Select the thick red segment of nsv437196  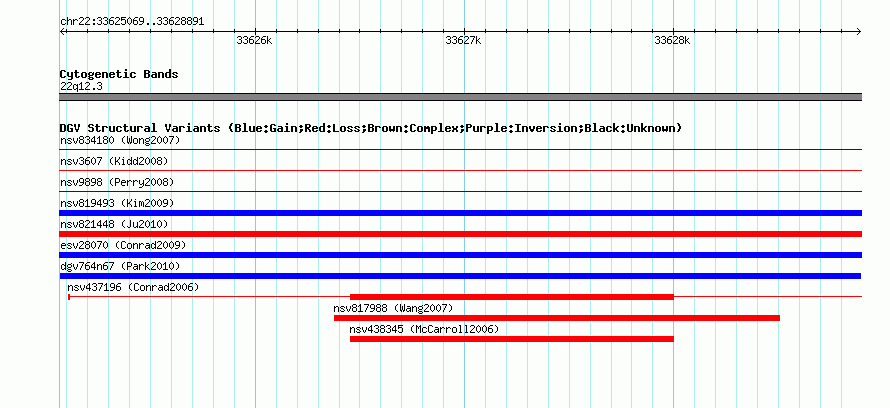pos(512,297)
